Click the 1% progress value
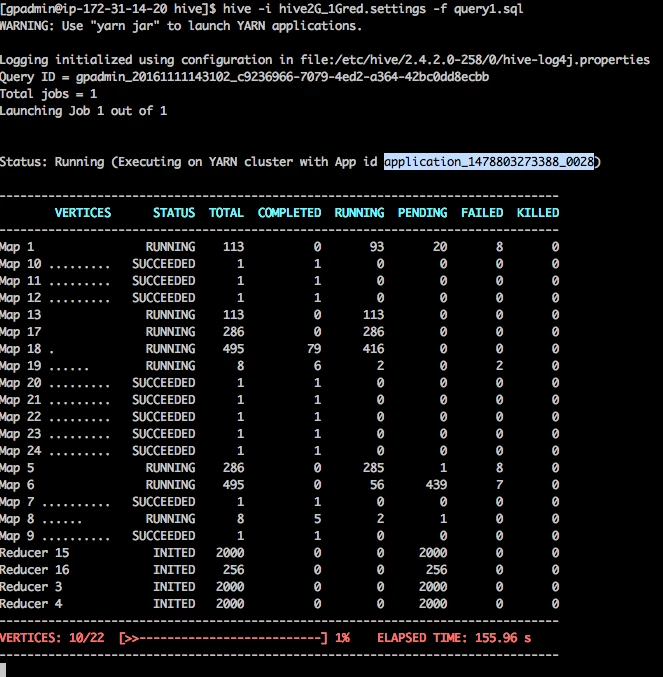The height and width of the screenshot is (677, 663). pyautogui.click(x=342, y=638)
